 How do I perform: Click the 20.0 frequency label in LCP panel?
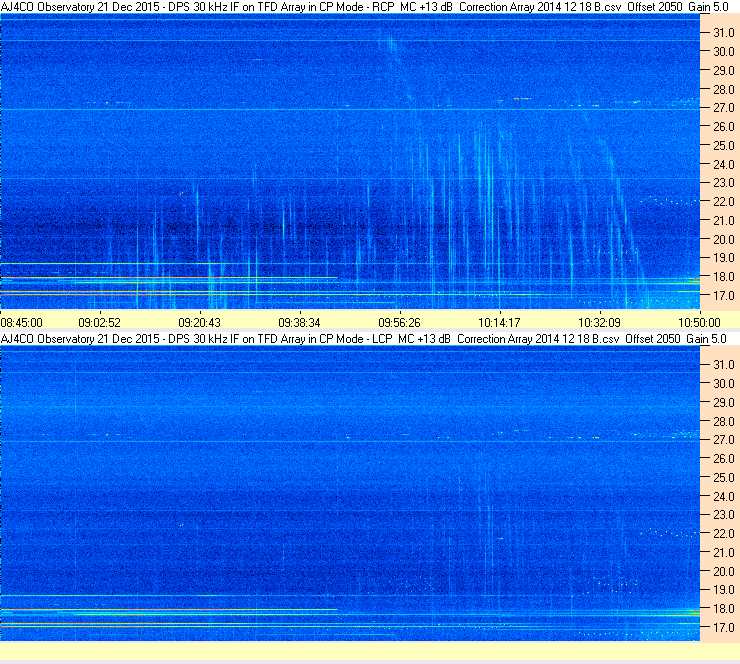[x=724, y=572]
